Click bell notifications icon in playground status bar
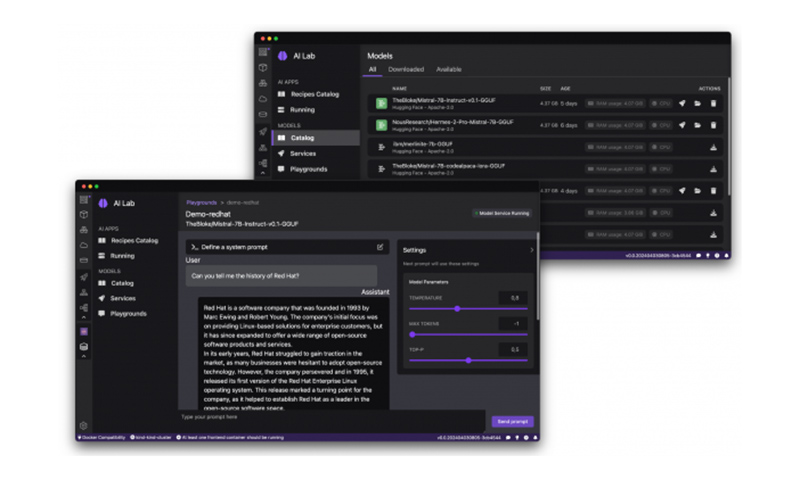 pyautogui.click(x=535, y=438)
